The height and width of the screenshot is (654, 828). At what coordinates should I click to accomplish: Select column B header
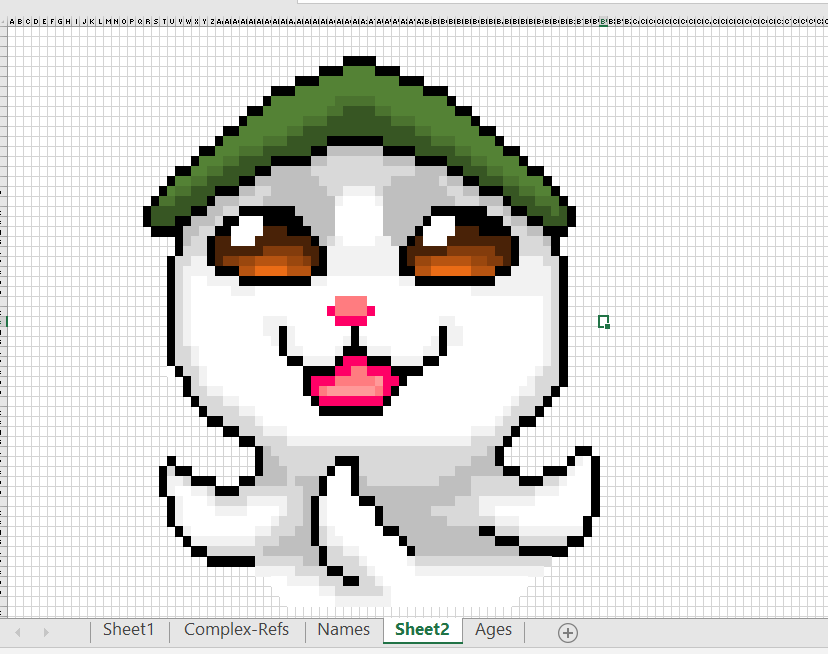(20, 22)
